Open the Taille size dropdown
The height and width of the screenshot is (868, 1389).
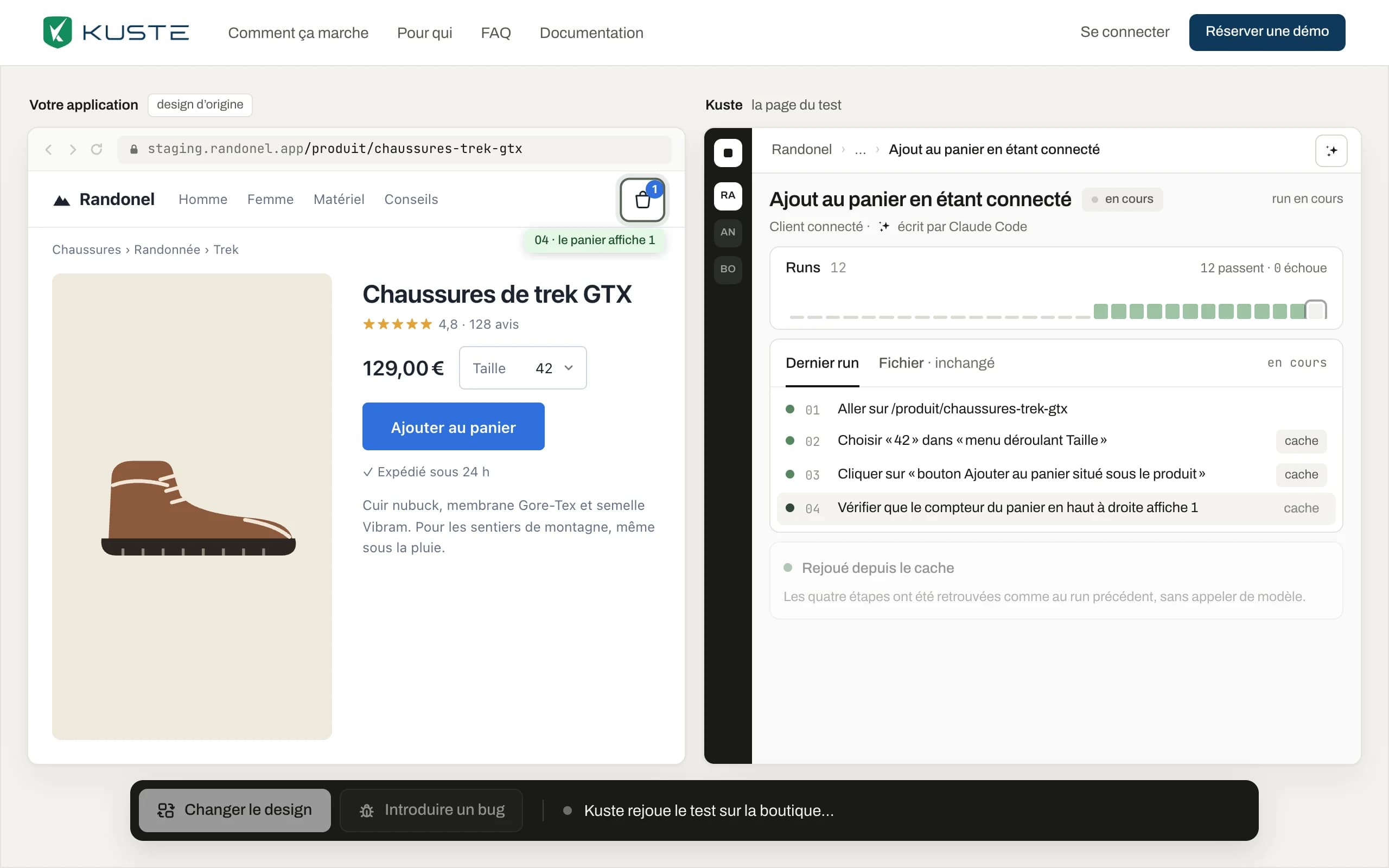pyautogui.click(x=523, y=368)
